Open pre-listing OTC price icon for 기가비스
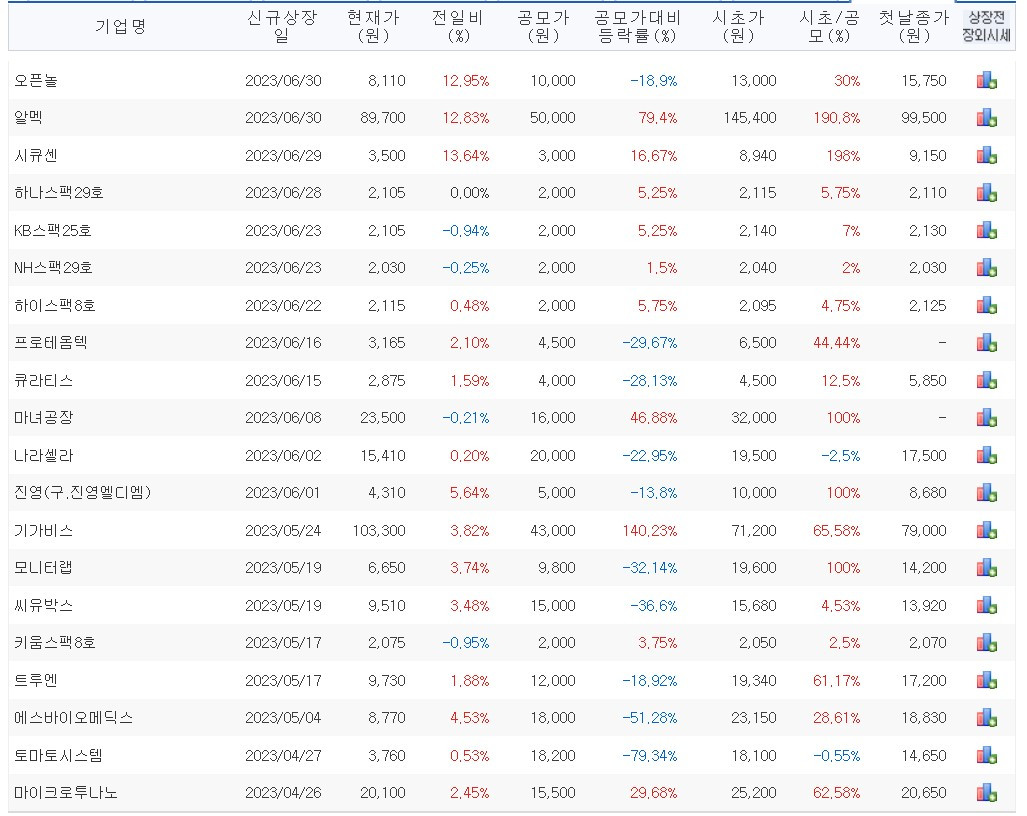 coord(986,530)
